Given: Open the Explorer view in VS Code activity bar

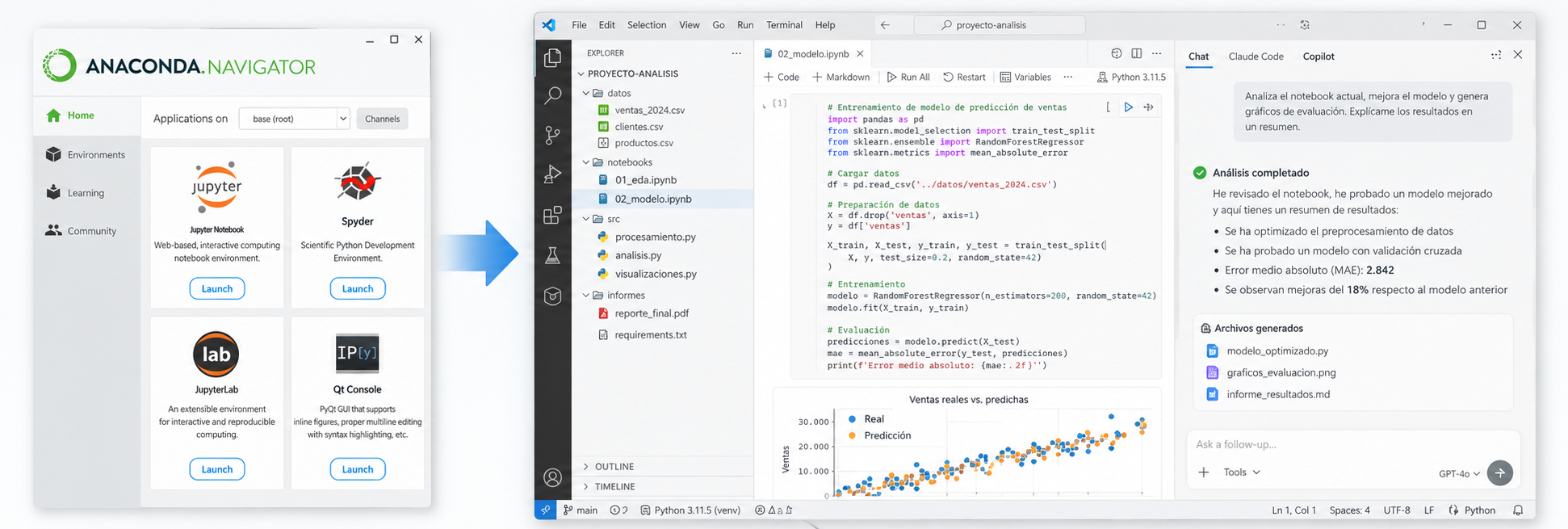Looking at the screenshot, I should (553, 57).
